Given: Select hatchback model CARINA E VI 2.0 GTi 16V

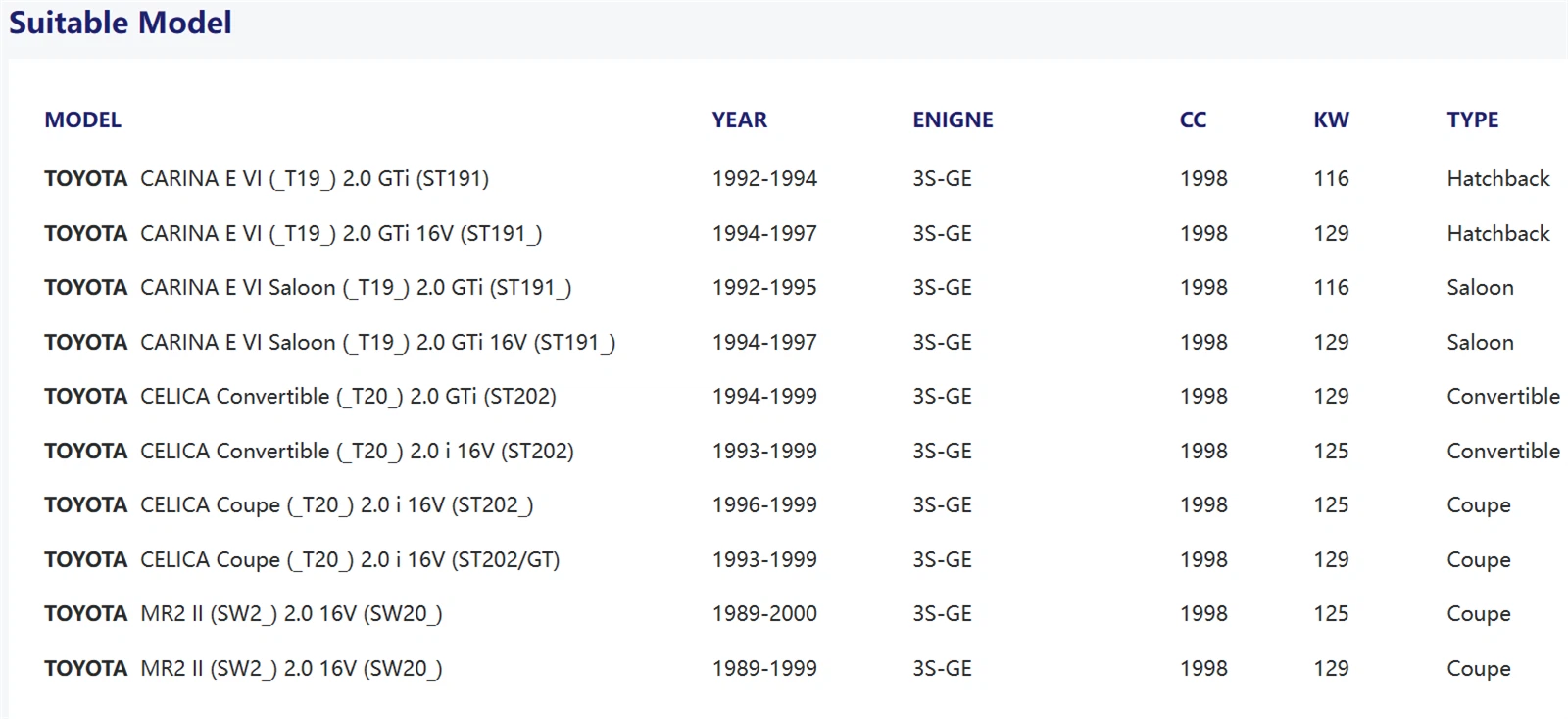Looking at the screenshot, I should point(293,234).
